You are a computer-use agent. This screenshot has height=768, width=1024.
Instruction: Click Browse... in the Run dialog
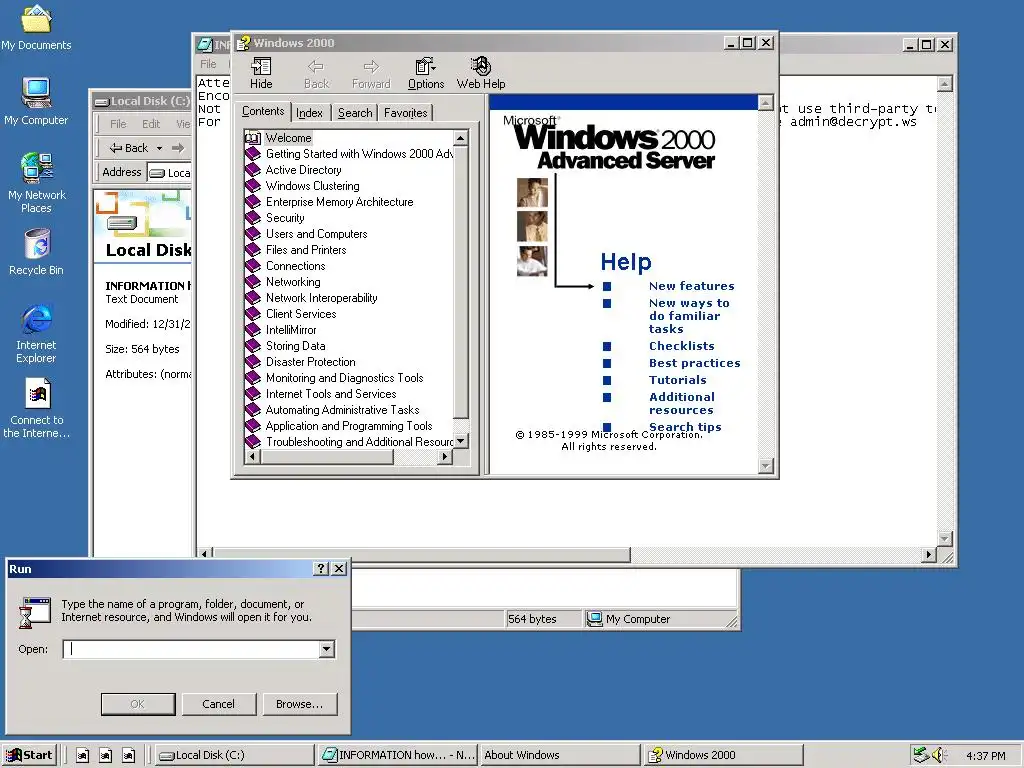[299, 704]
